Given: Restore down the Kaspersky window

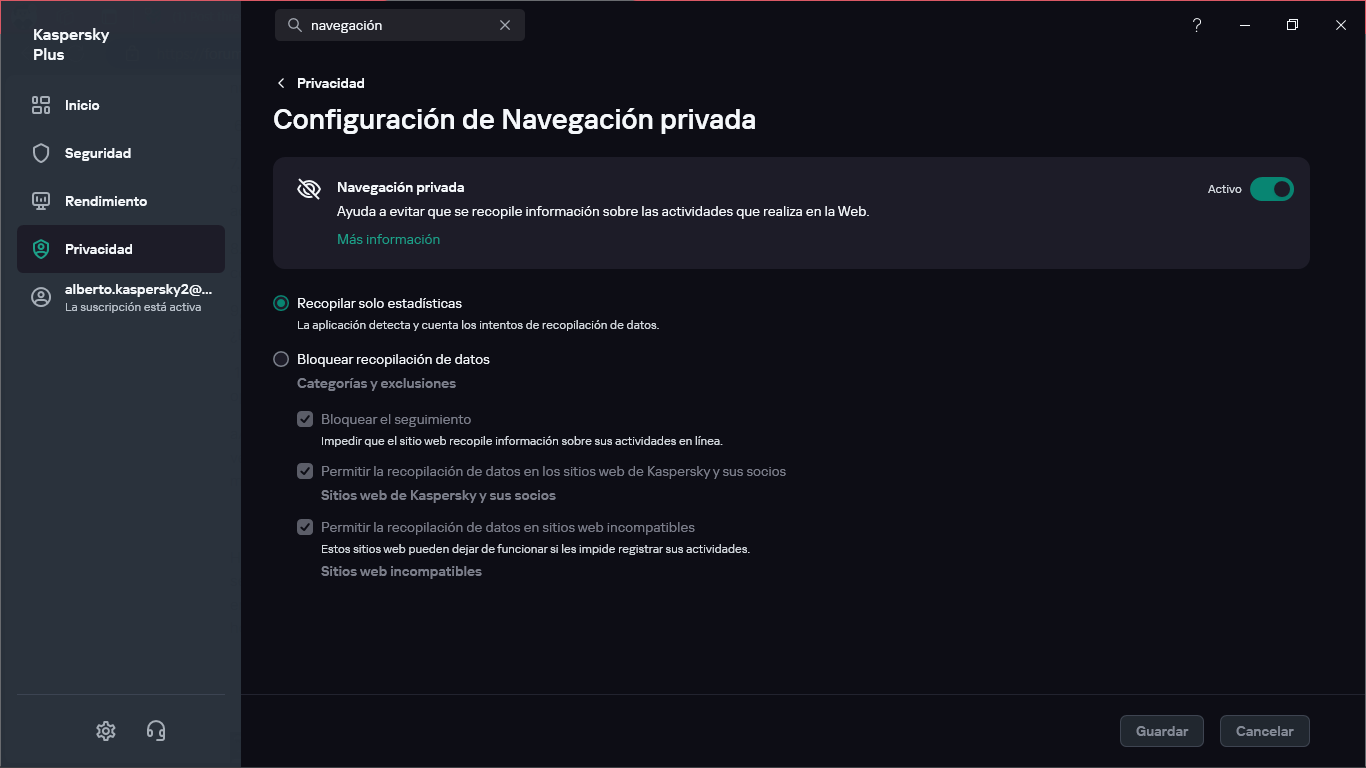Looking at the screenshot, I should tap(1292, 25).
